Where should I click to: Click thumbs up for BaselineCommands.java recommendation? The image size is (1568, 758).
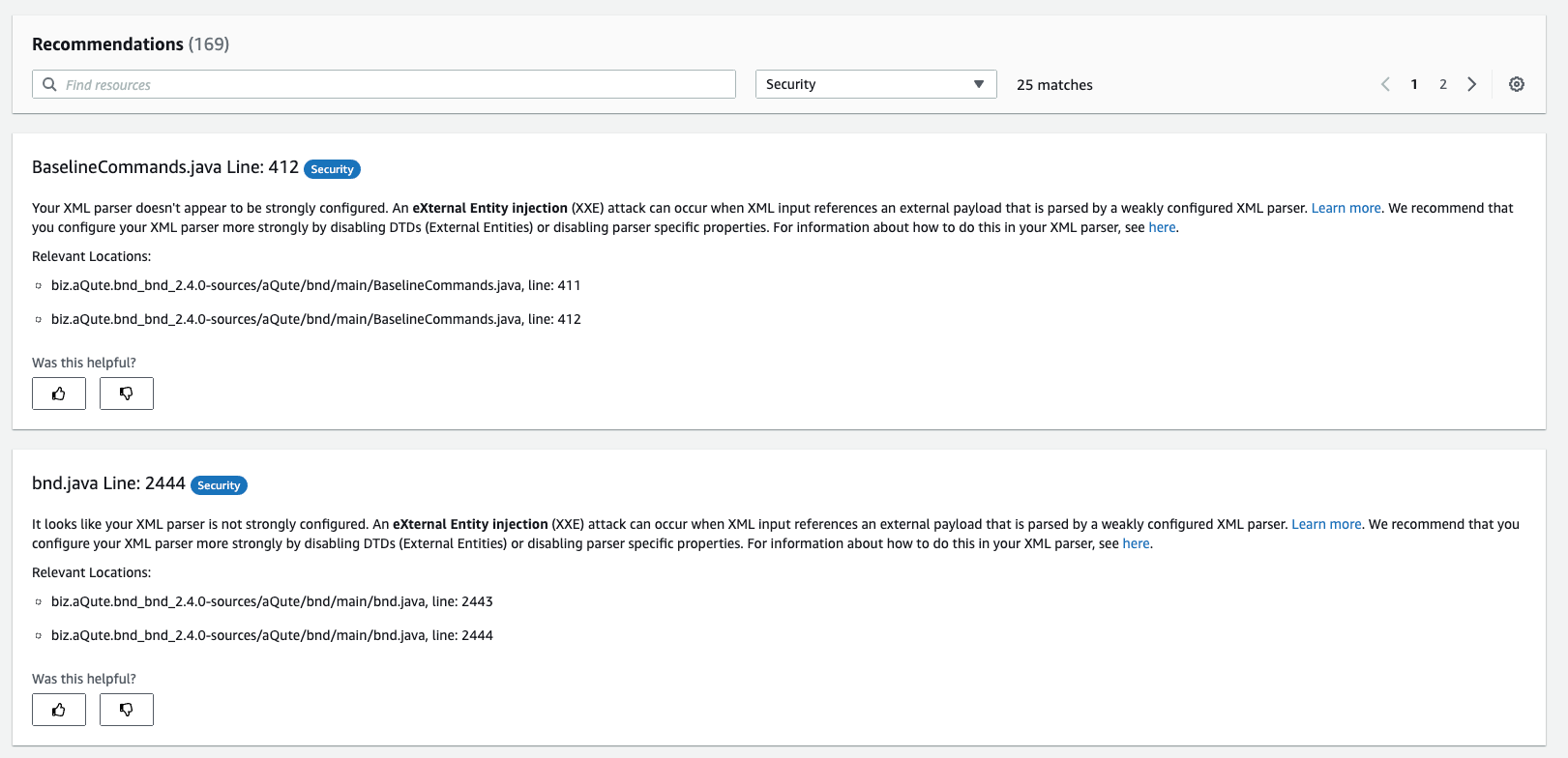[x=59, y=394]
